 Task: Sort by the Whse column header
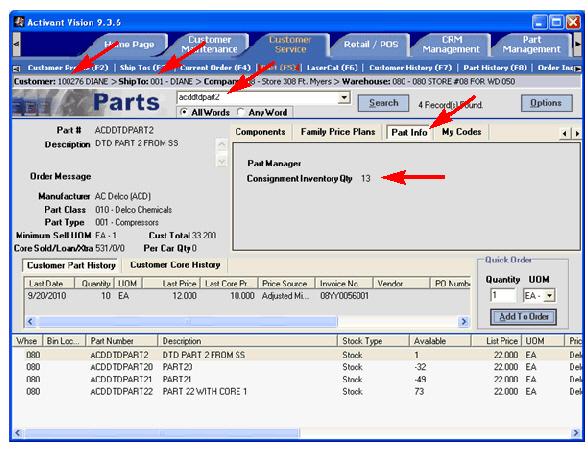27,341
